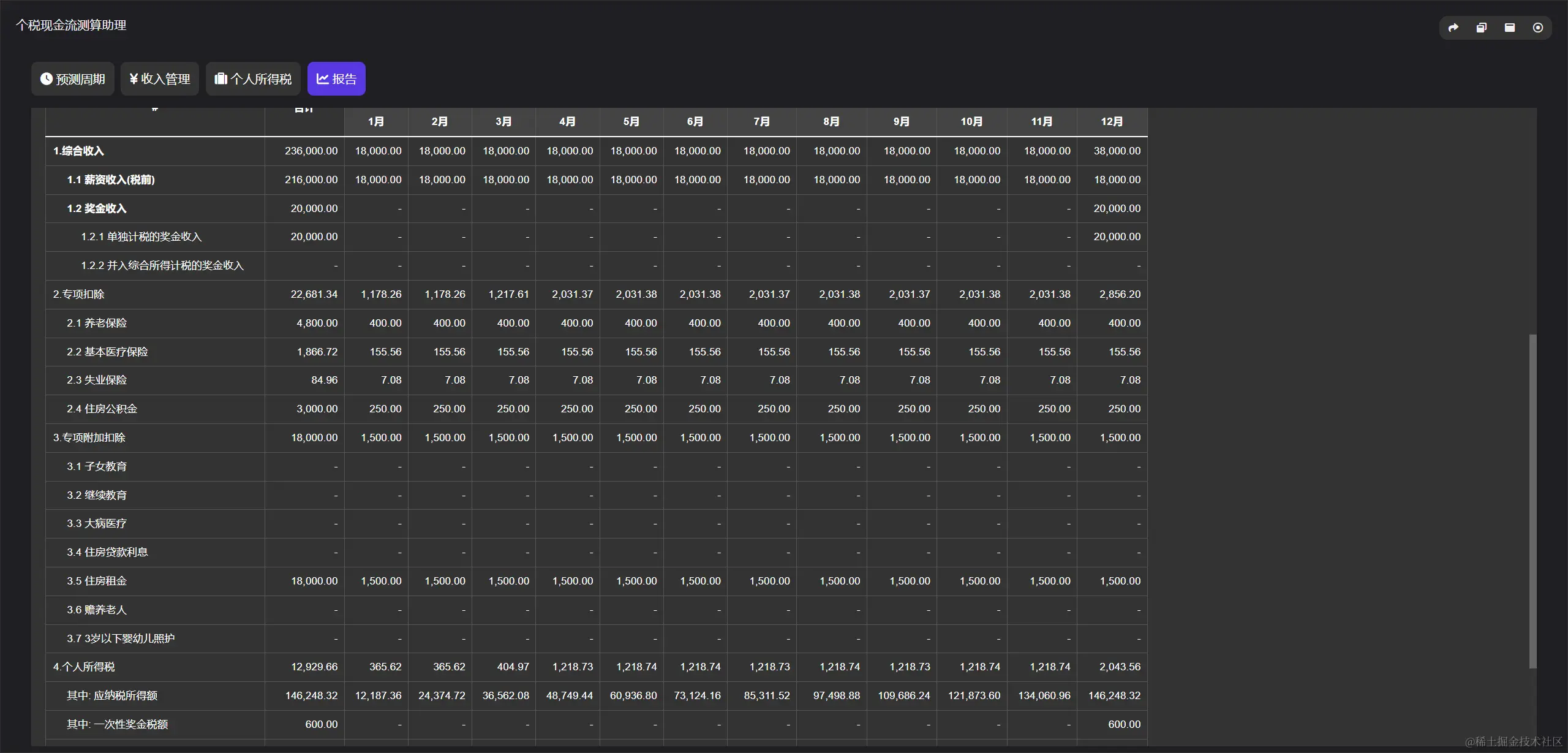This screenshot has height=753, width=1568.
Task: Select the active 报告 tab
Action: 344,79
